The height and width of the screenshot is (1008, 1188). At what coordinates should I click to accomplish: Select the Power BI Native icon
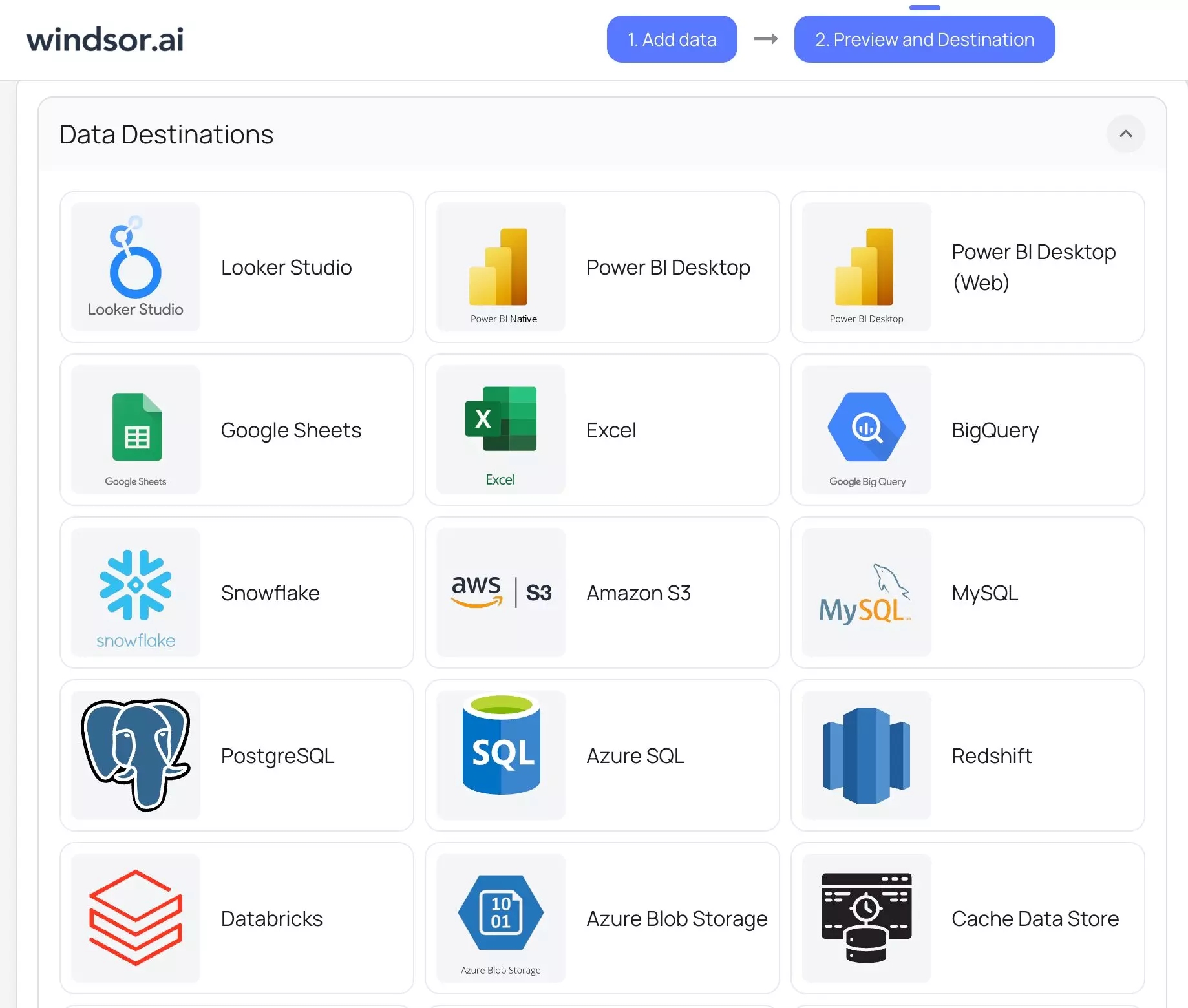[x=500, y=266]
